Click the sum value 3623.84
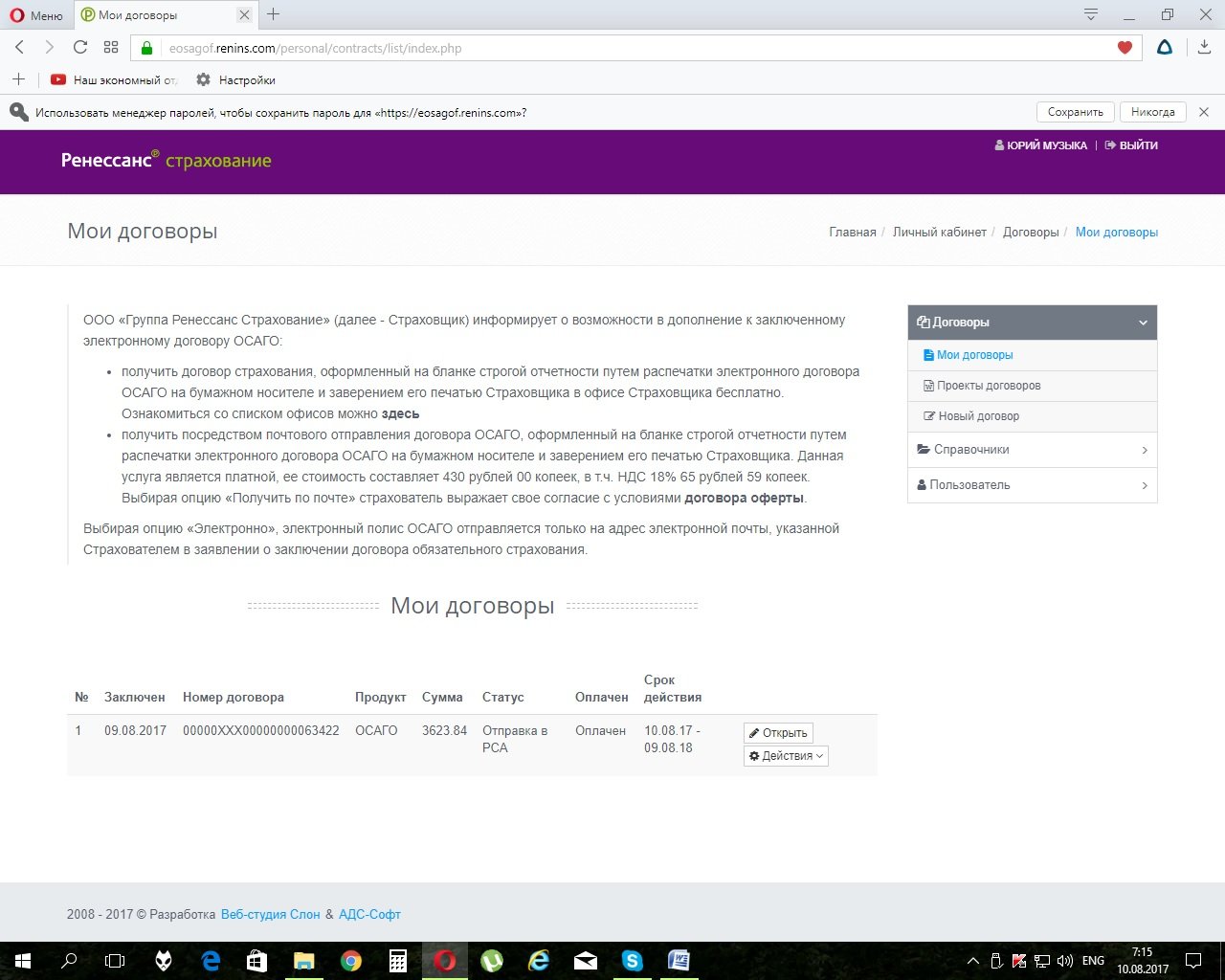 (x=444, y=730)
